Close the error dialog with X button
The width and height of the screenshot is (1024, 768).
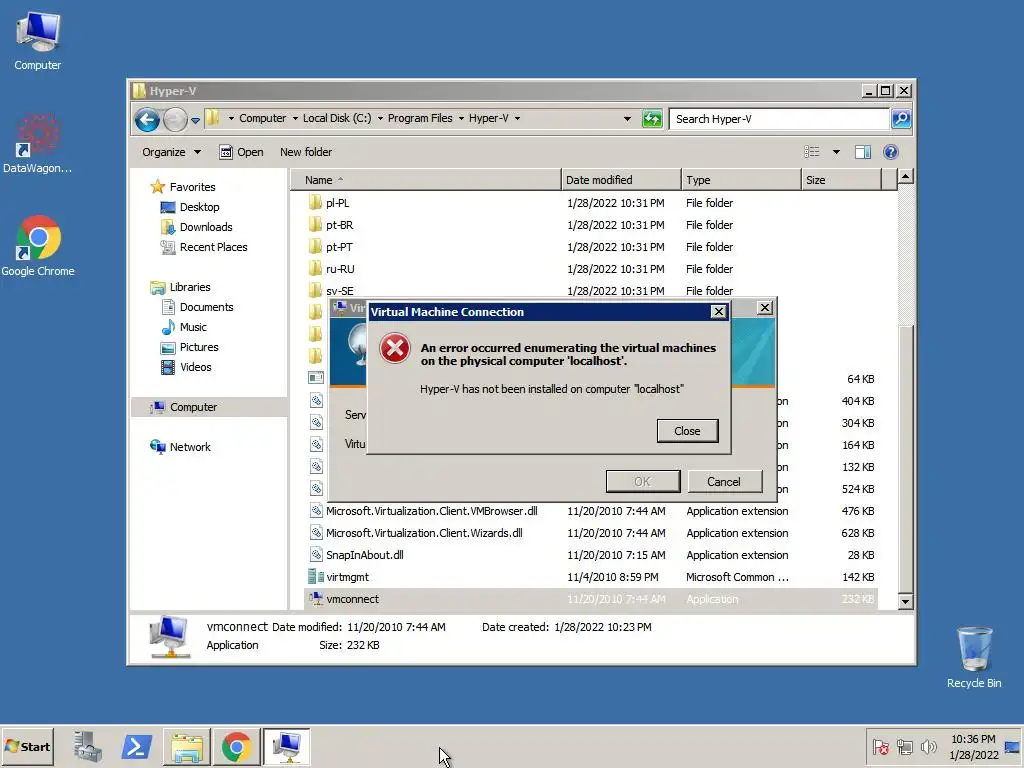coord(718,312)
